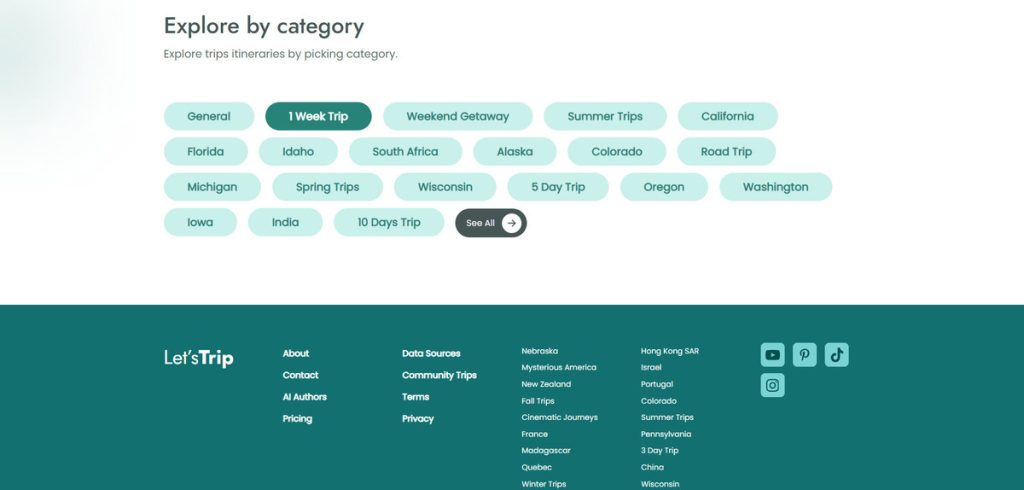Open the Community Trips footer link
The width and height of the screenshot is (1024, 490).
(x=439, y=376)
